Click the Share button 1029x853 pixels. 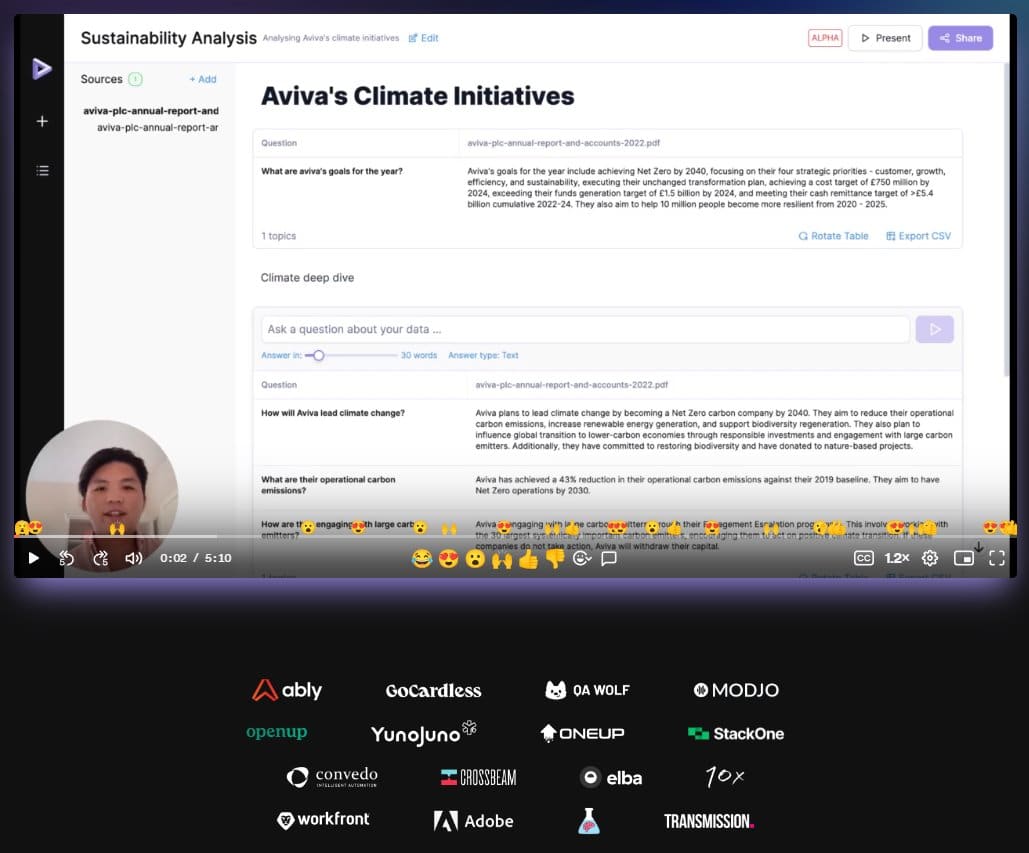pyautogui.click(x=960, y=38)
